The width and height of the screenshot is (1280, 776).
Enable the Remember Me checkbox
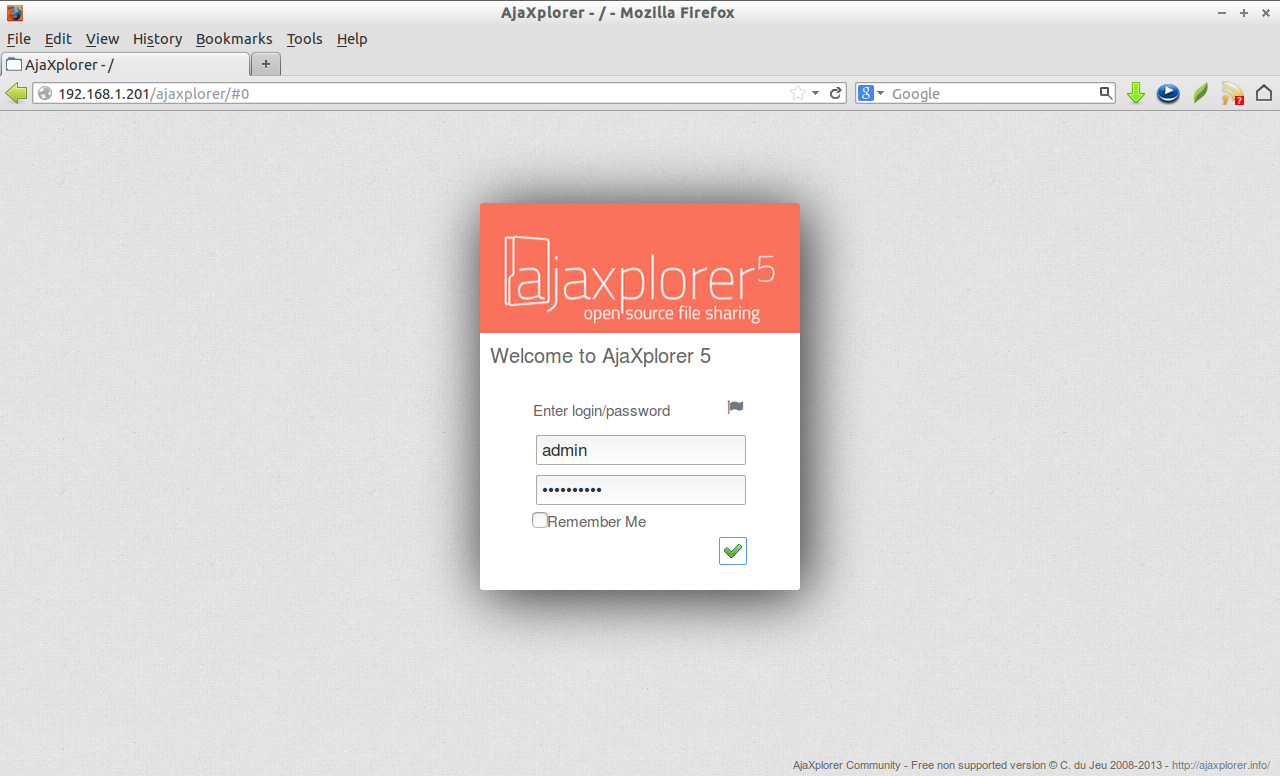pos(540,520)
